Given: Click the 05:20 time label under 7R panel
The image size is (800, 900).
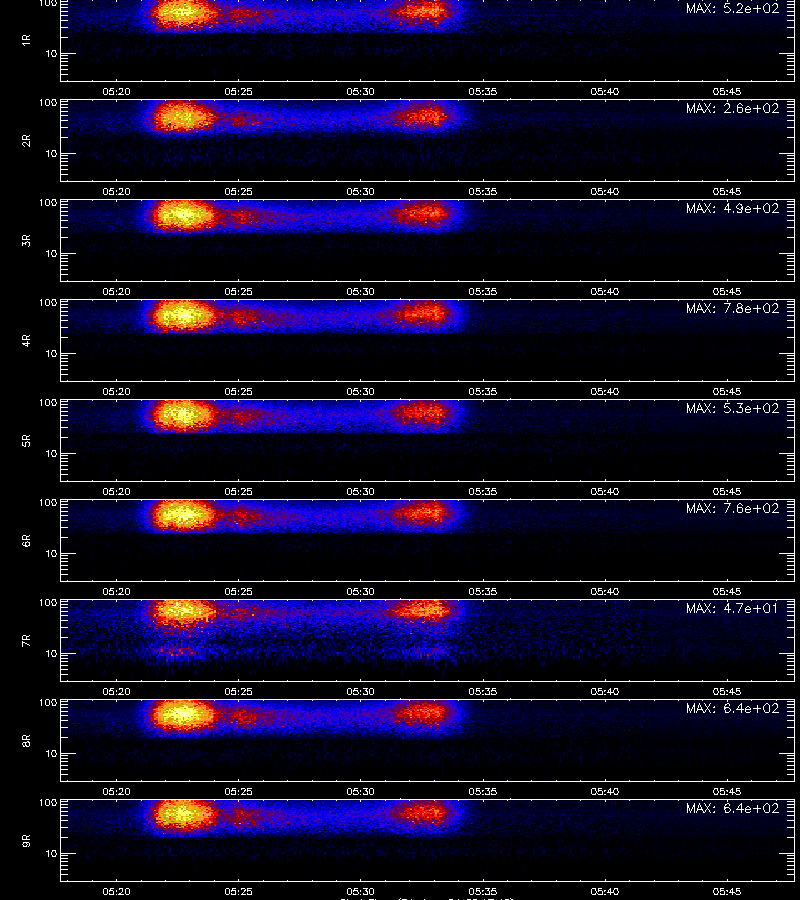Looking at the screenshot, I should coord(116,691).
